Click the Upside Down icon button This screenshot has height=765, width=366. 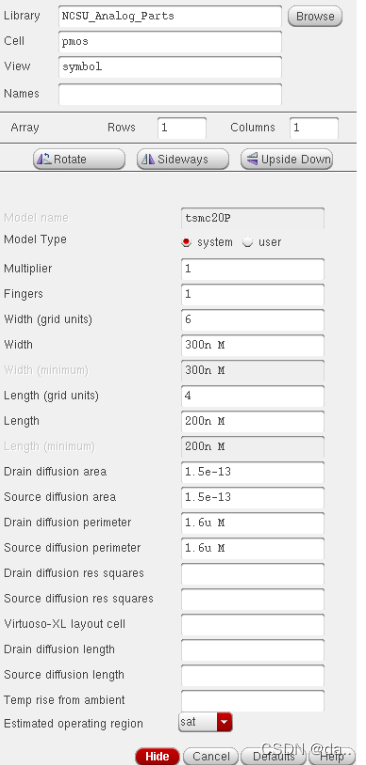286,159
